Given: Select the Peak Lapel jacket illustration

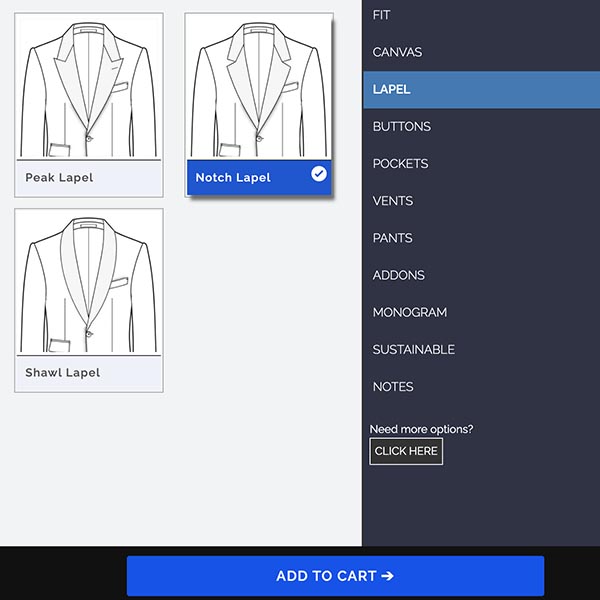Looking at the screenshot, I should pos(89,87).
